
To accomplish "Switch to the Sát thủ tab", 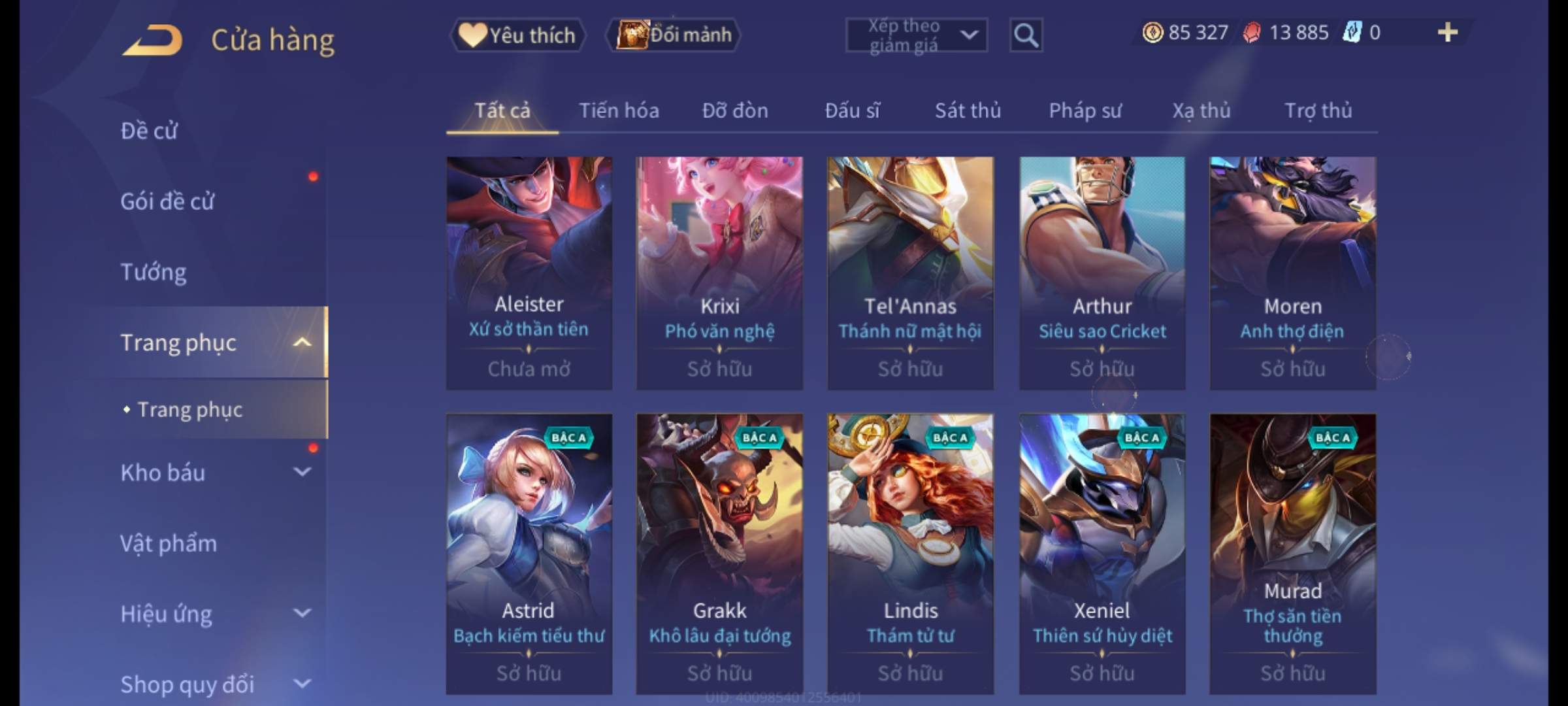I will tap(968, 110).
